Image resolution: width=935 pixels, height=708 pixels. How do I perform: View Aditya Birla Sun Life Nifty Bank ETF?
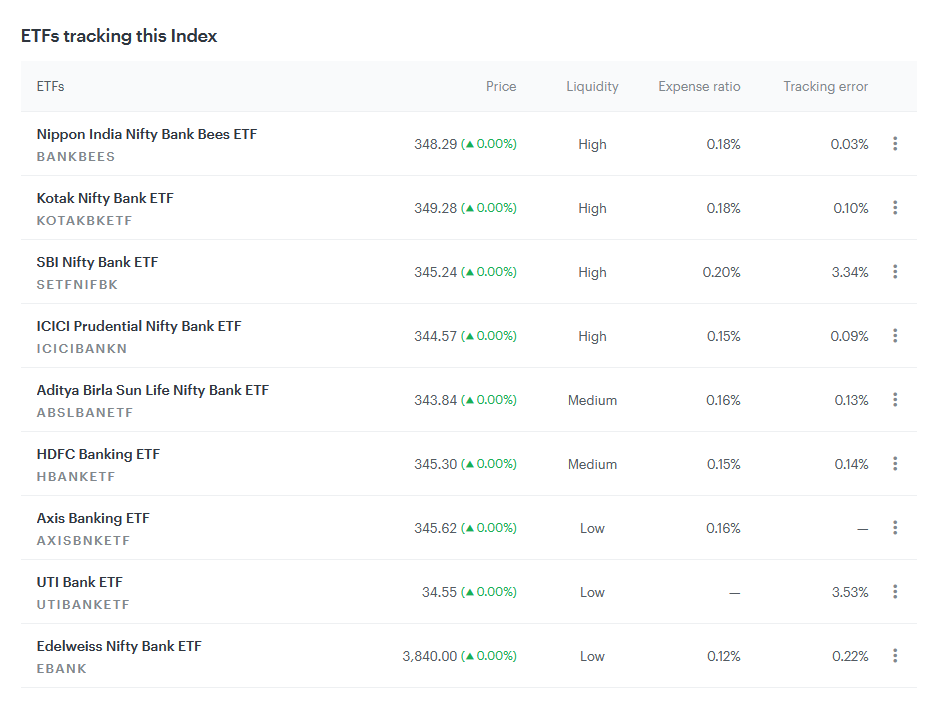point(153,390)
